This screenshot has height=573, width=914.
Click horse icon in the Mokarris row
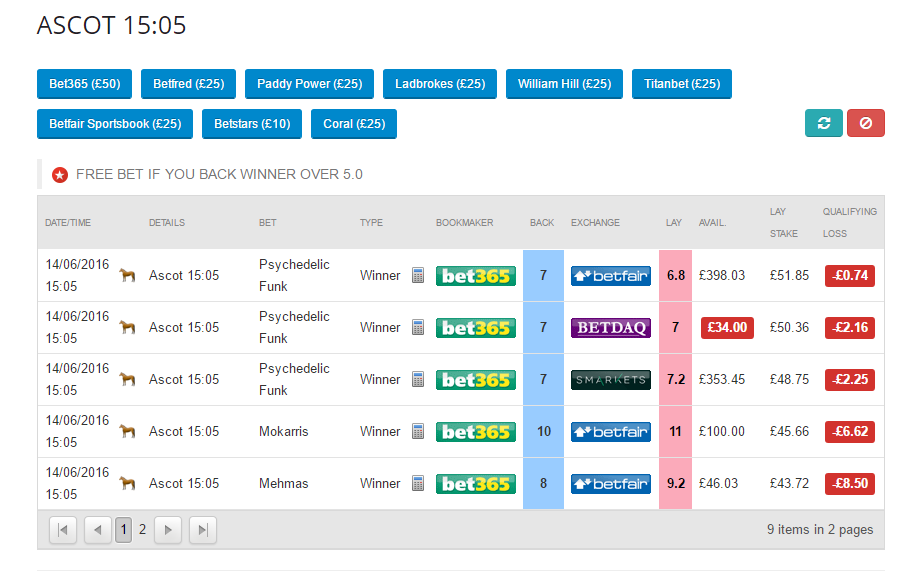tap(127, 431)
